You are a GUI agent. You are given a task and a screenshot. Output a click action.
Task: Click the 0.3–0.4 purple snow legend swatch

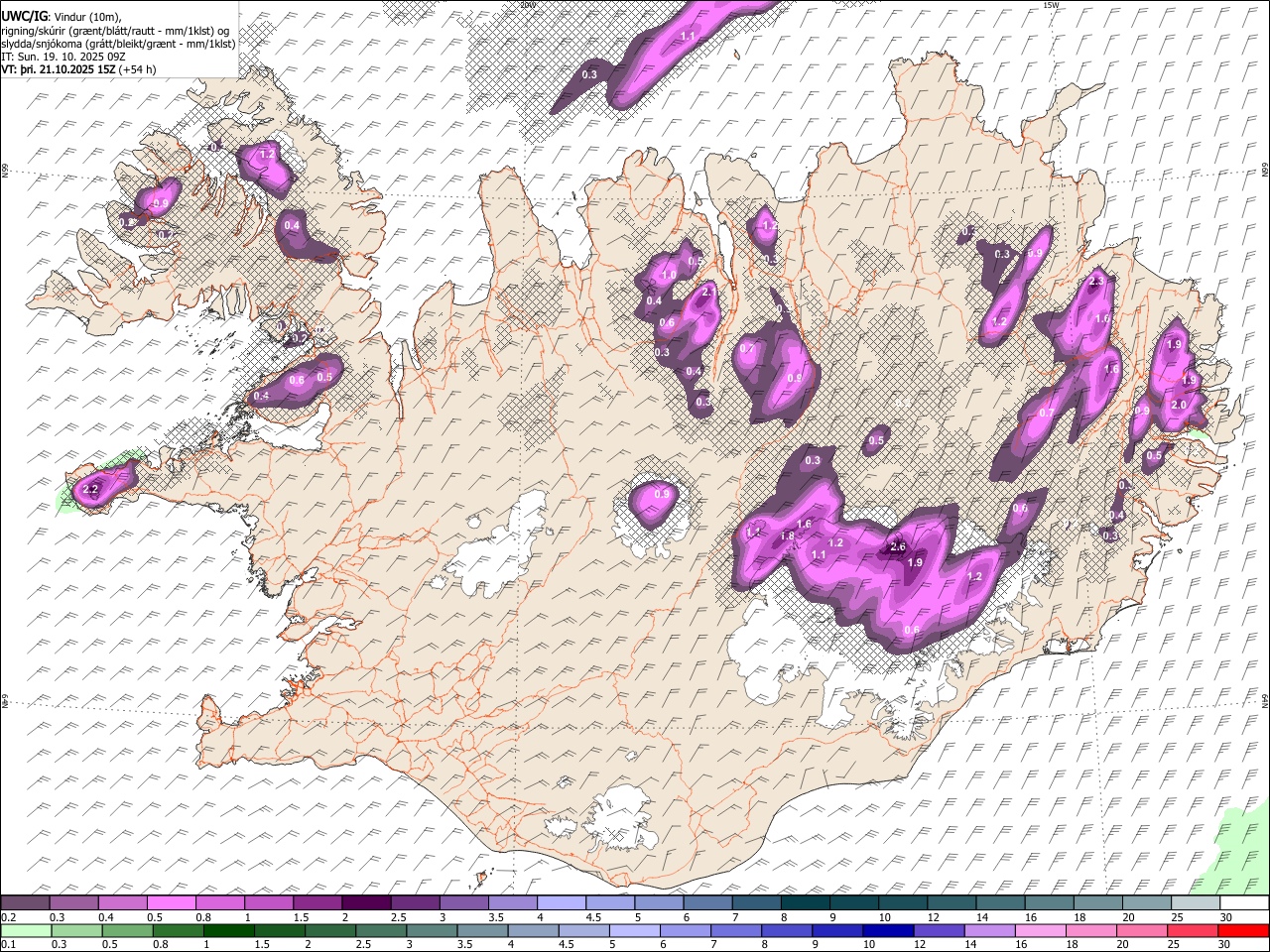point(73,902)
